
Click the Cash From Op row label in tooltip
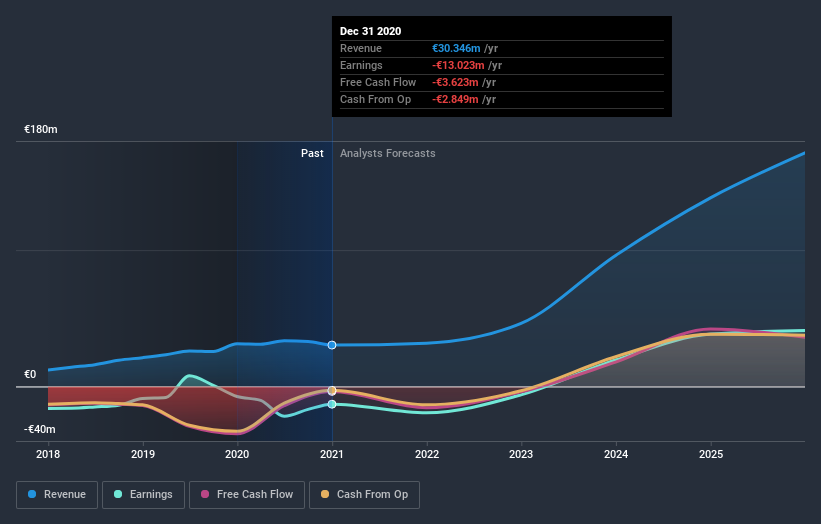click(x=375, y=99)
